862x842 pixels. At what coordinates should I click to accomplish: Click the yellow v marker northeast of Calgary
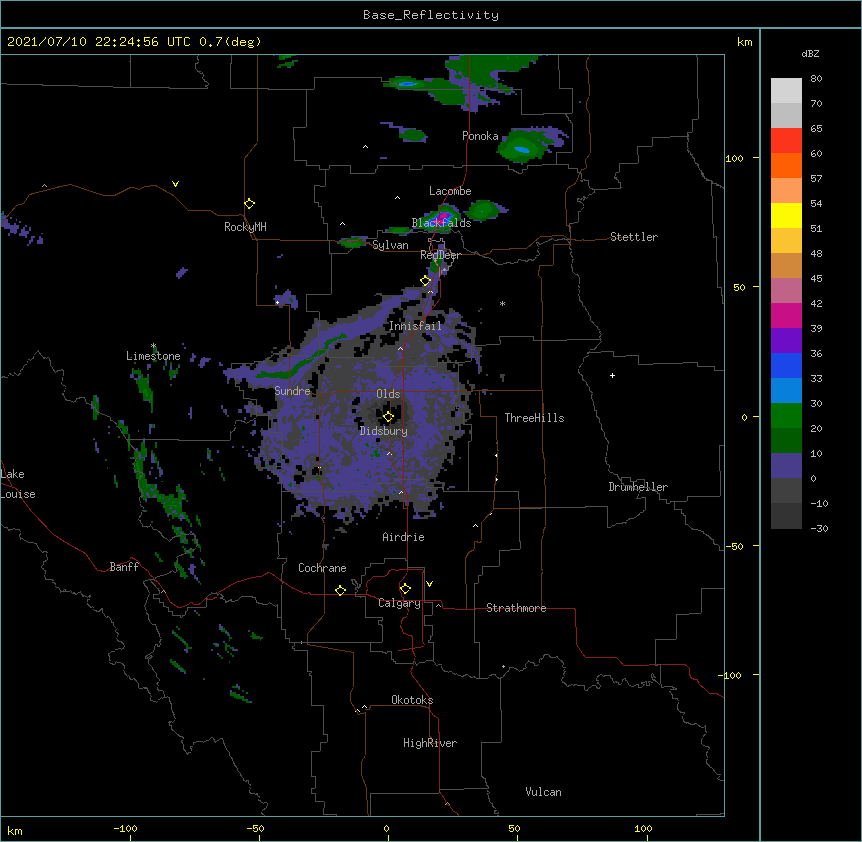point(429,584)
